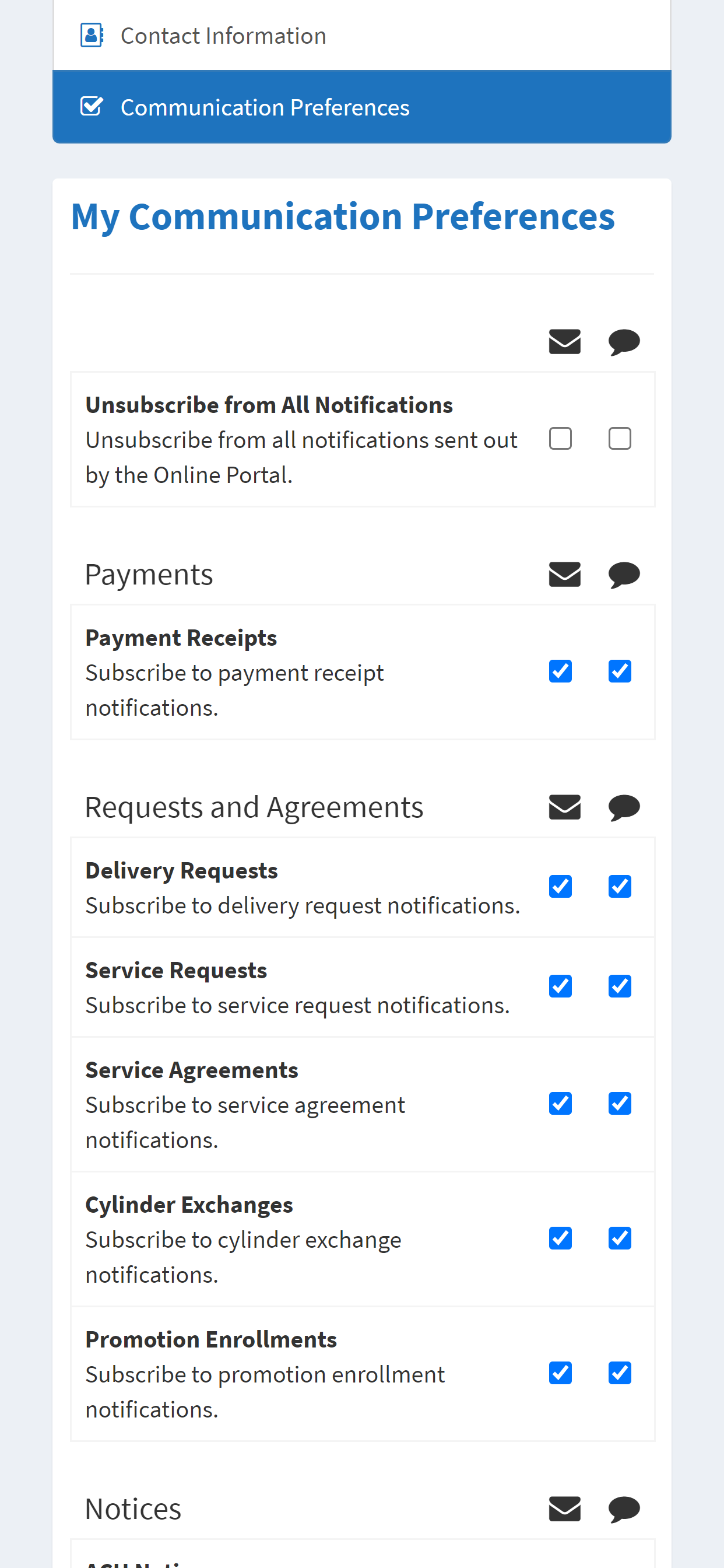Click the Contact Information address book icon
The image size is (724, 1568).
click(x=92, y=36)
